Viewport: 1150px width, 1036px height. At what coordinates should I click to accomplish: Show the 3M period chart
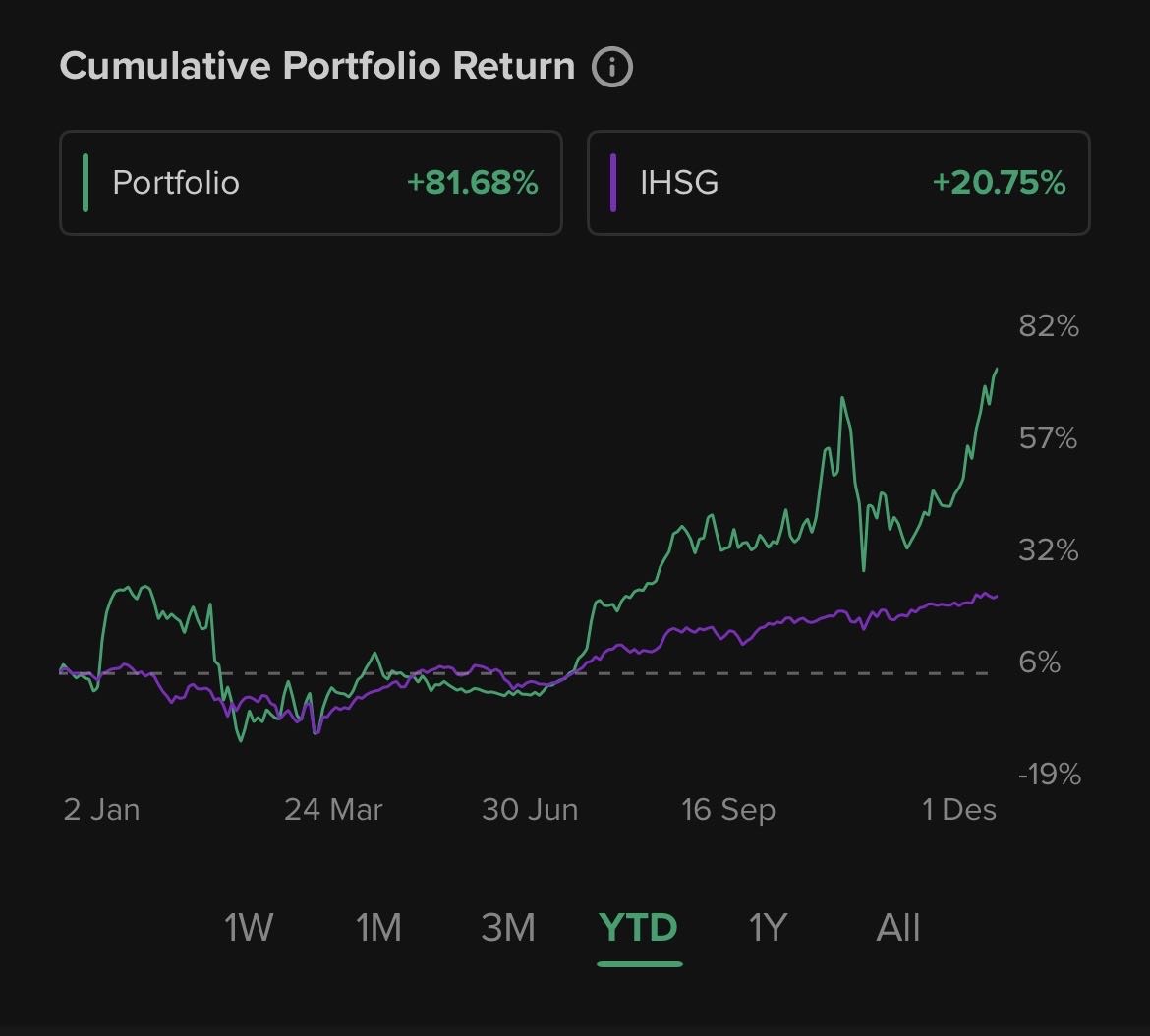pyautogui.click(x=508, y=927)
